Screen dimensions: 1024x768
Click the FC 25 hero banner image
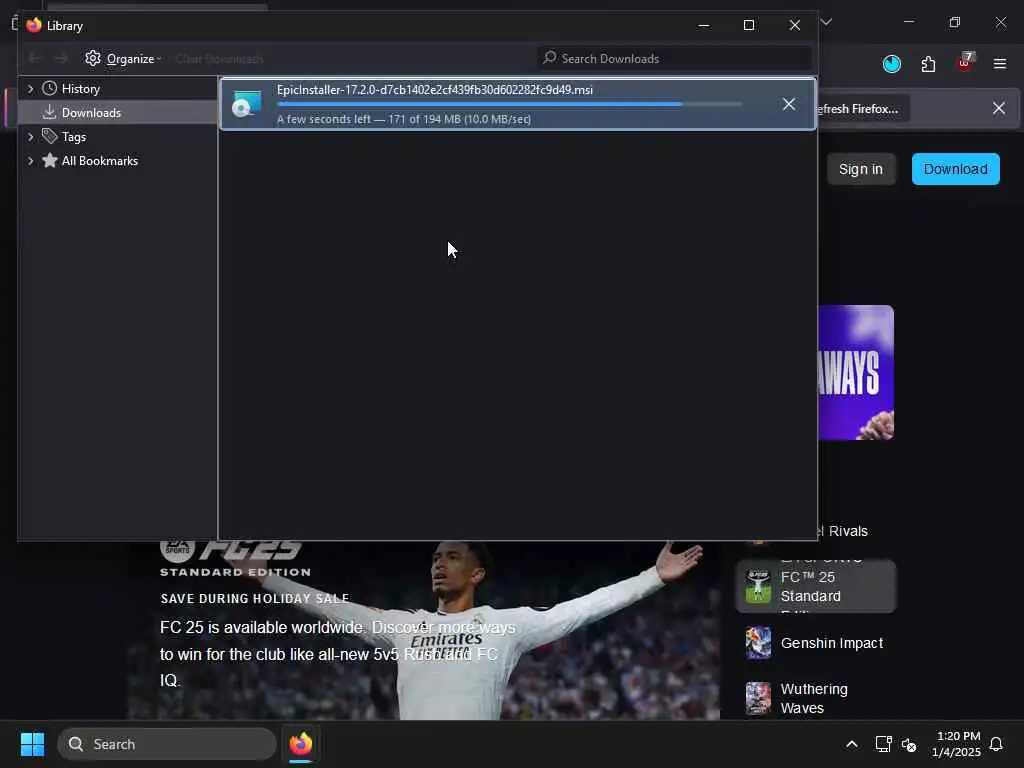click(x=424, y=630)
